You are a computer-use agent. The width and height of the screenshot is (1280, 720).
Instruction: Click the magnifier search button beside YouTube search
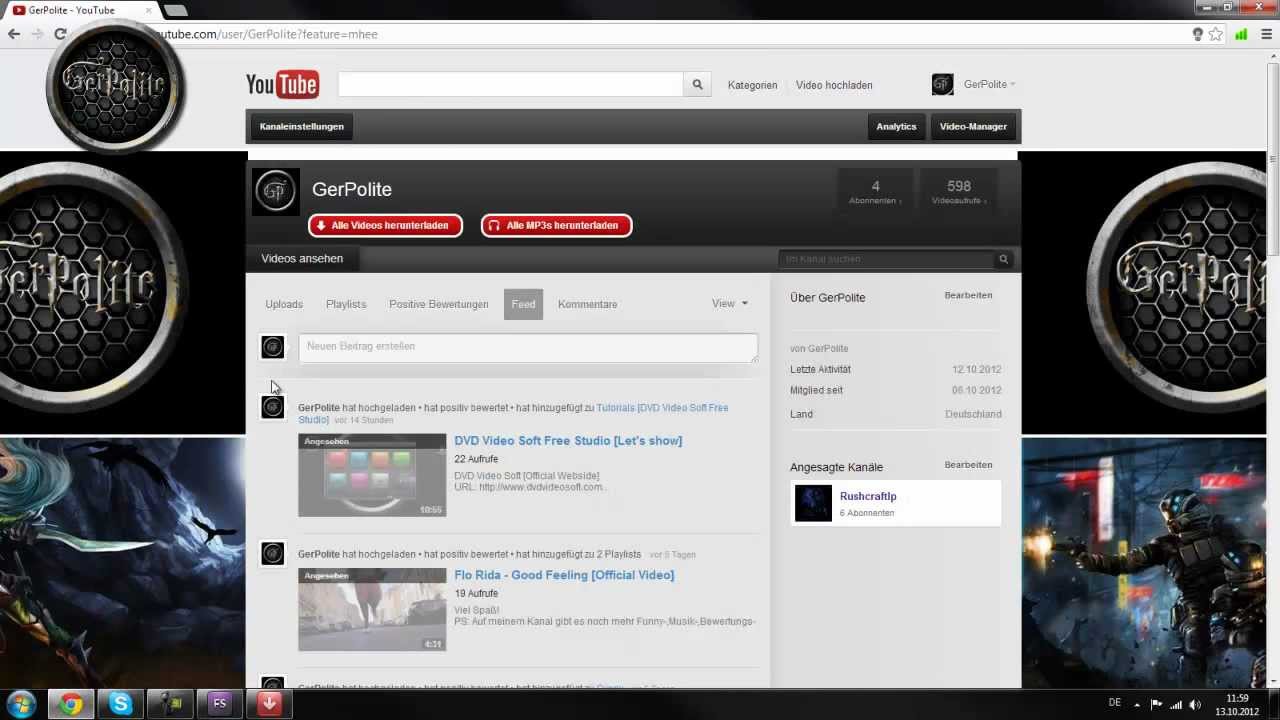tap(698, 85)
